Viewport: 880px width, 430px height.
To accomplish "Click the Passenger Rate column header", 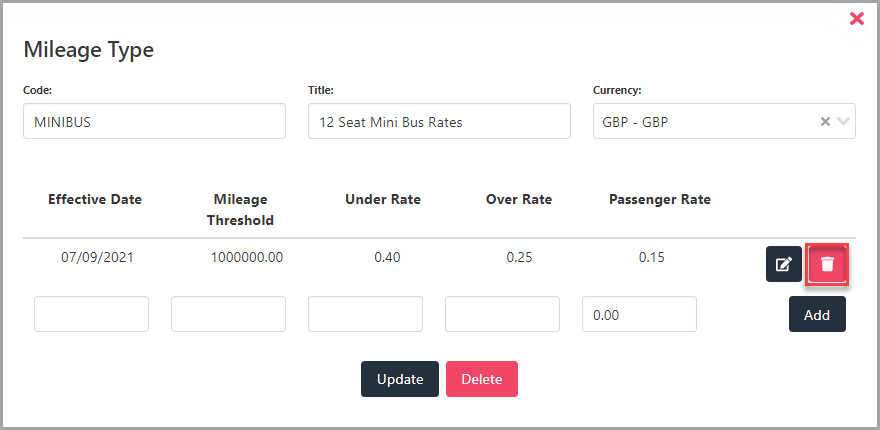I will (x=660, y=199).
